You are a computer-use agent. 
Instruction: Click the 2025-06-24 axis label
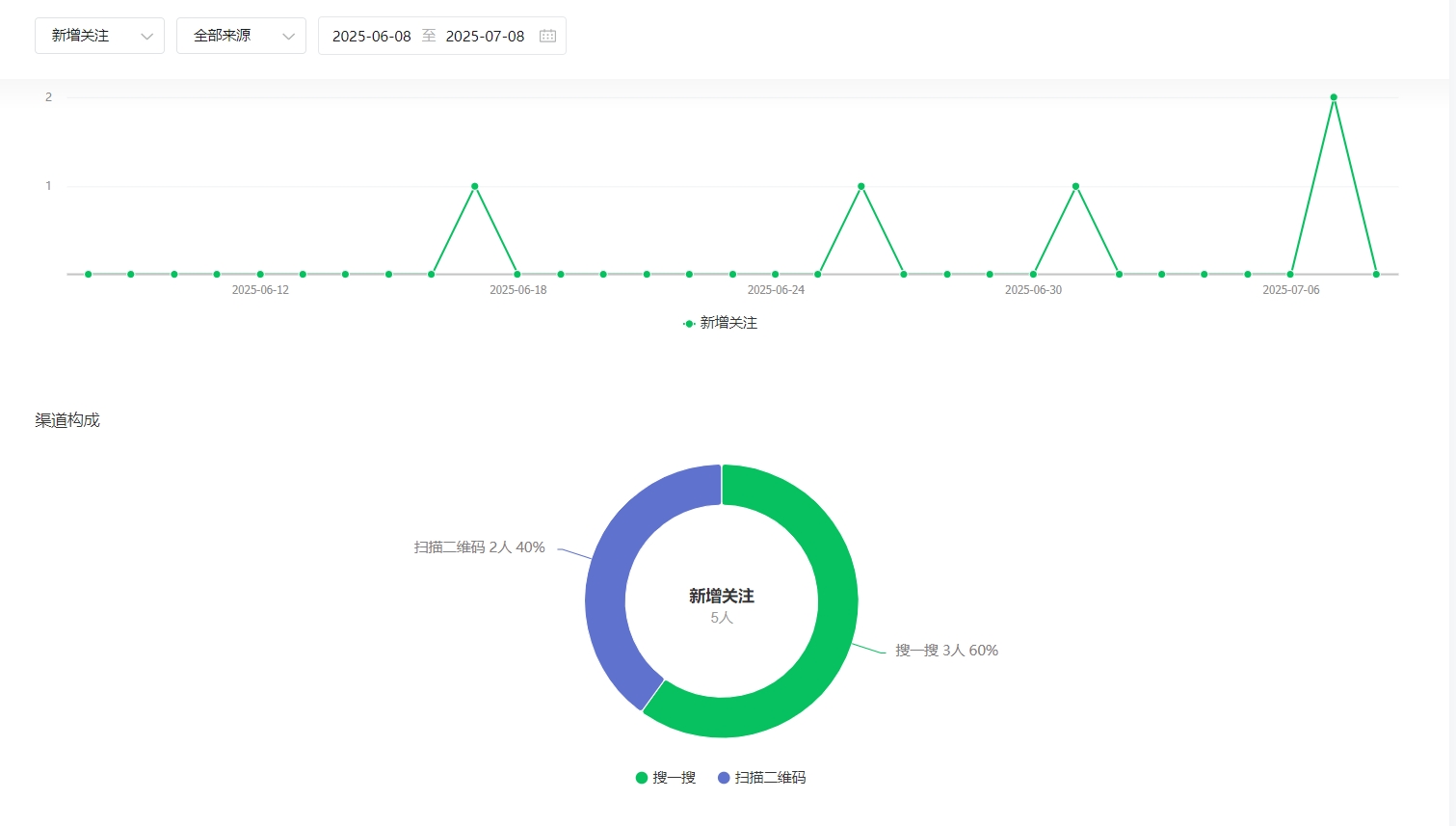point(776,290)
